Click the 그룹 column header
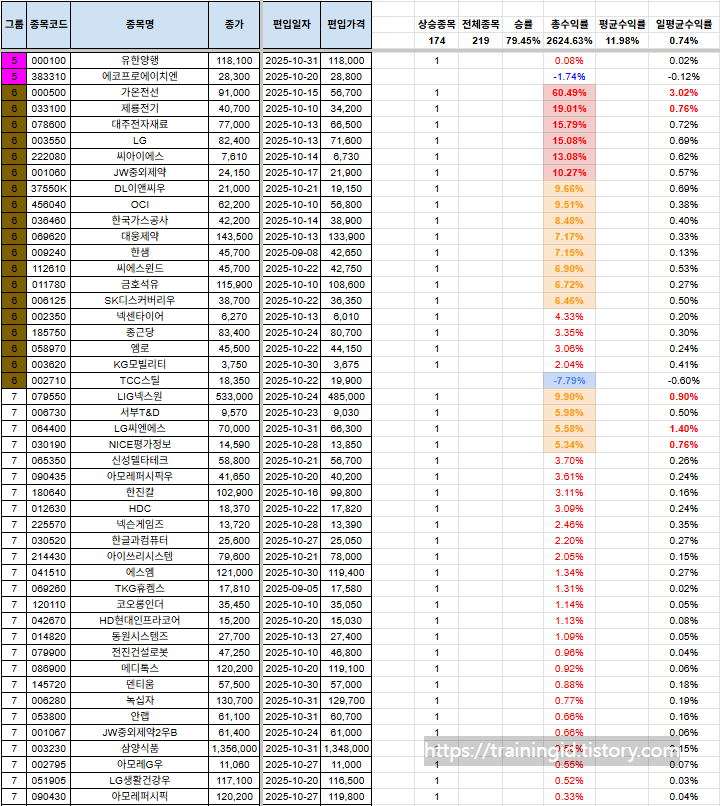The height and width of the screenshot is (806, 720). [x=14, y=25]
